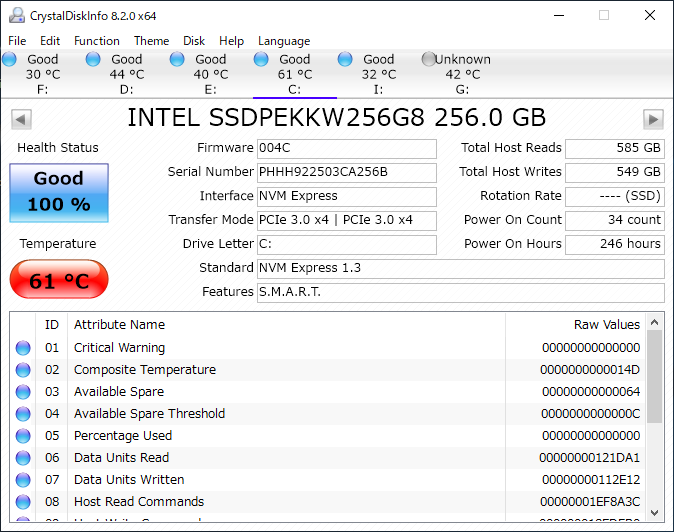Click raw value 0000000121DA1

(x=589, y=458)
